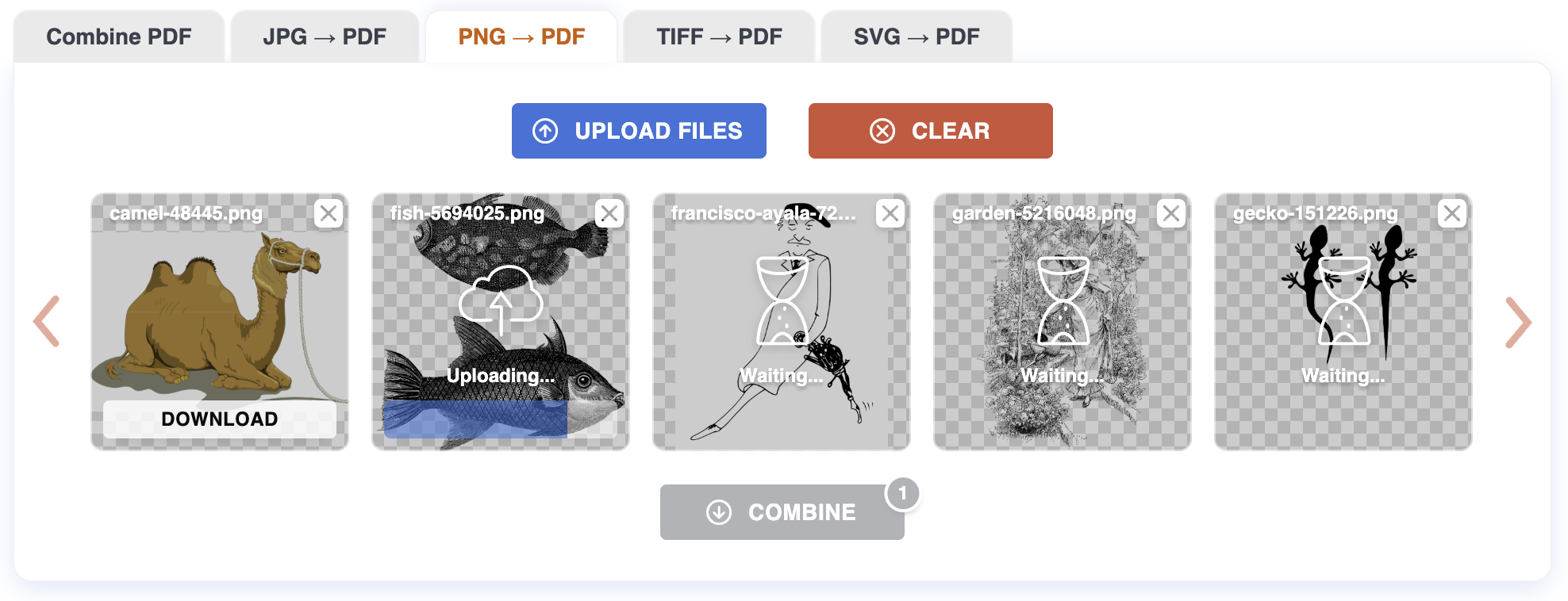Show next files with right chevron
Viewport: 1568px width, 601px height.
tap(1518, 322)
